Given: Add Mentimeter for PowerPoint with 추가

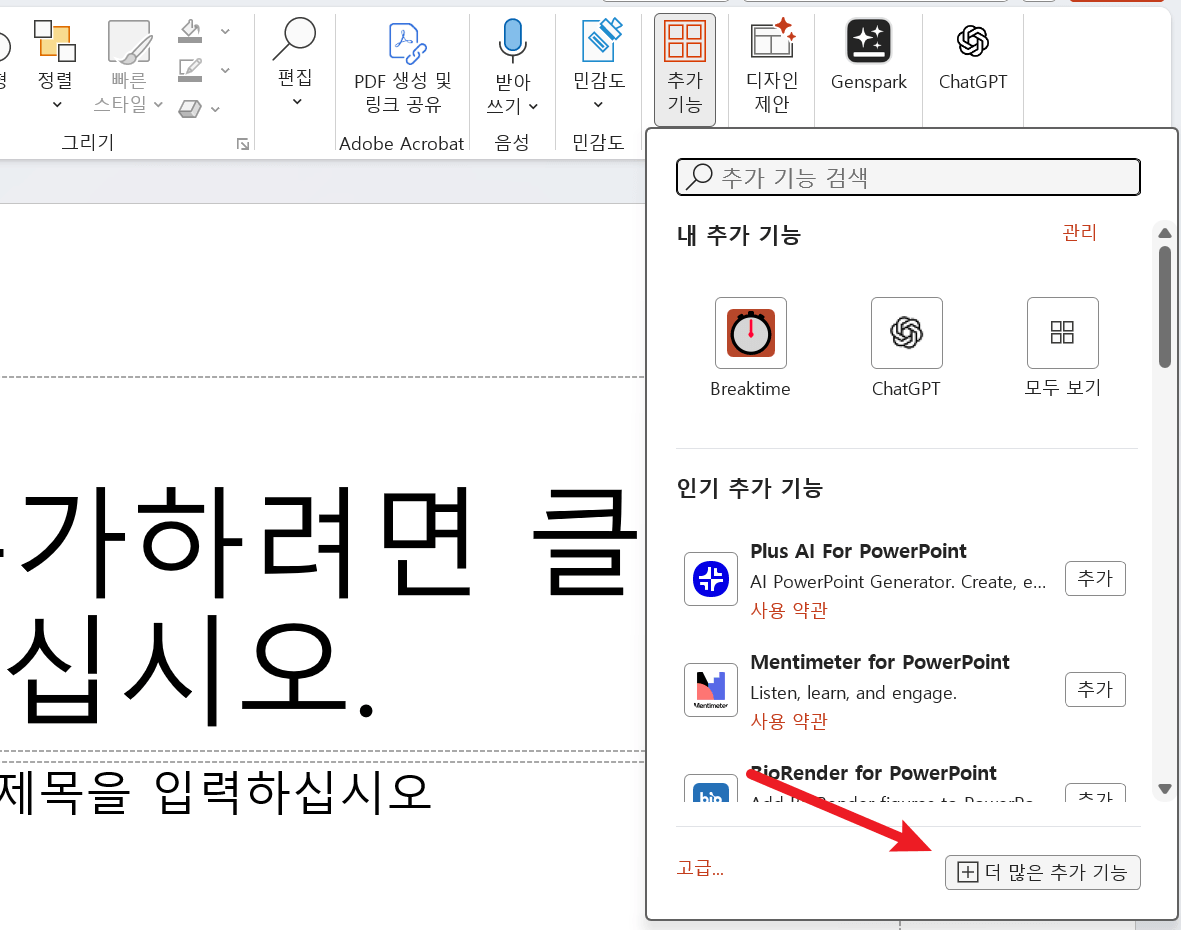Looking at the screenshot, I should [1095, 689].
